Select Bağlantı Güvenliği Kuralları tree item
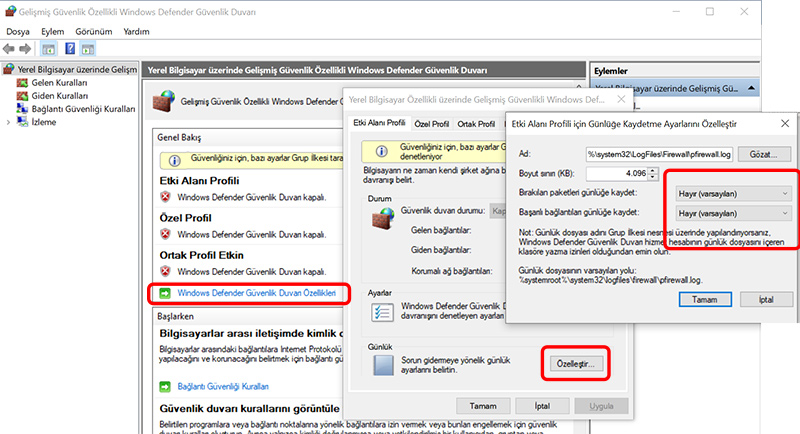This screenshot has height=434, width=800. coord(83,109)
